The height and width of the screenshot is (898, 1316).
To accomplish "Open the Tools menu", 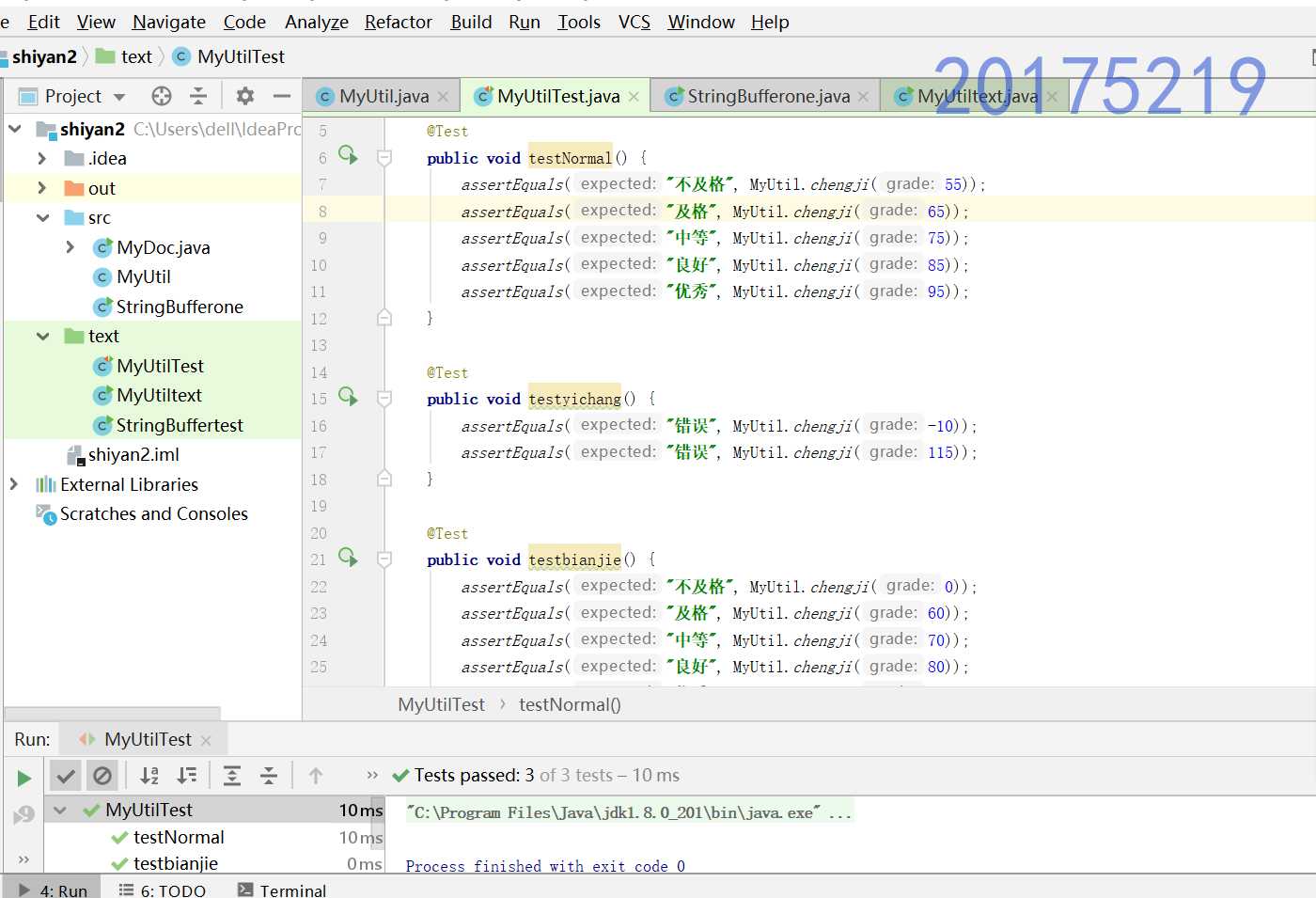I will coord(579,22).
